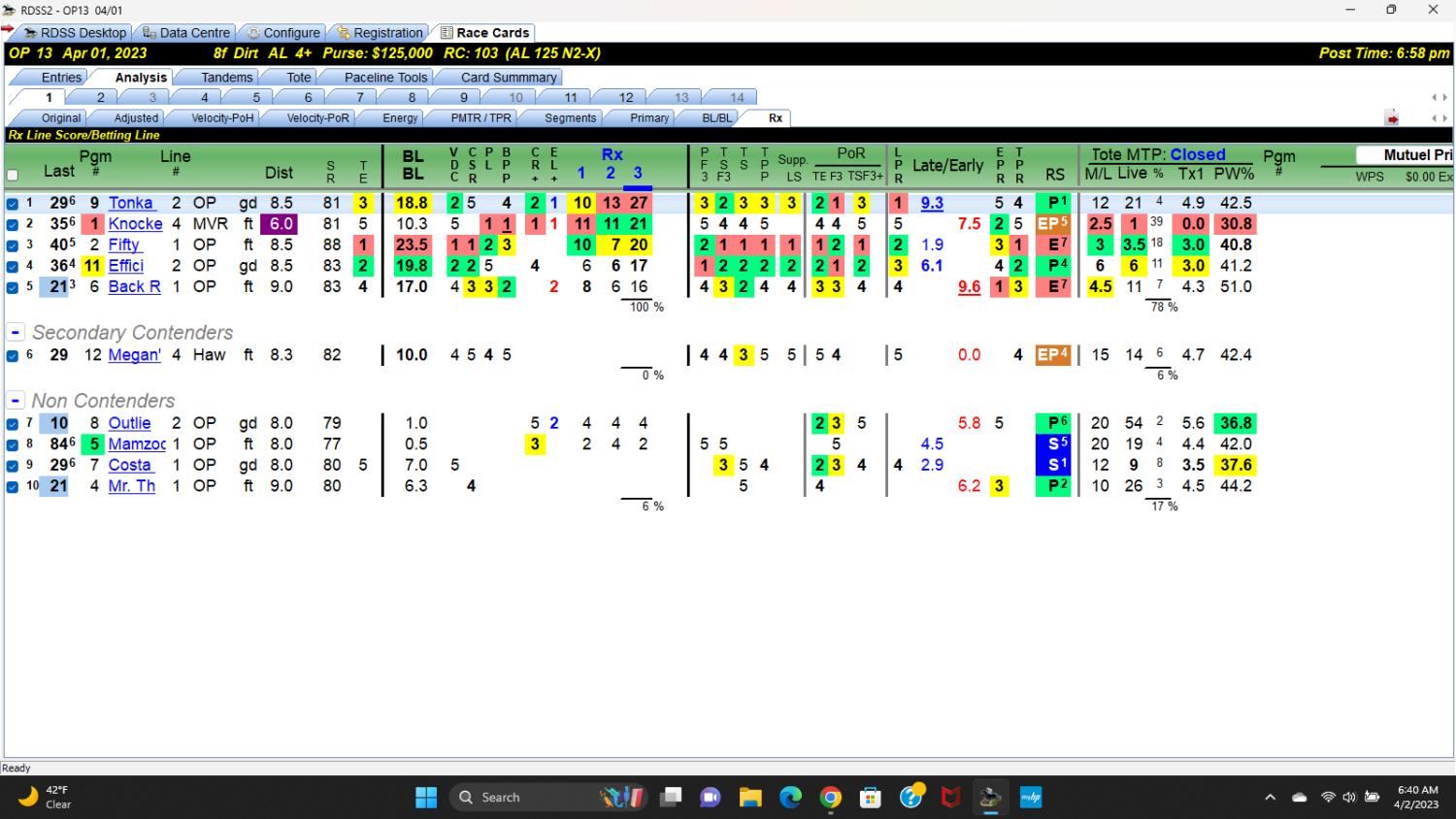The image size is (1456, 819).
Task: Launch Google Chrome from the taskbar
Action: click(x=830, y=798)
